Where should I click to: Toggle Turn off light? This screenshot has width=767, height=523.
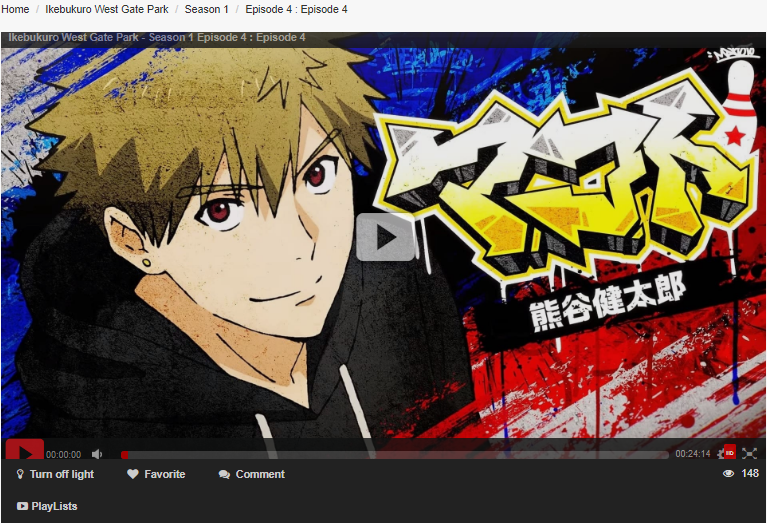click(55, 474)
